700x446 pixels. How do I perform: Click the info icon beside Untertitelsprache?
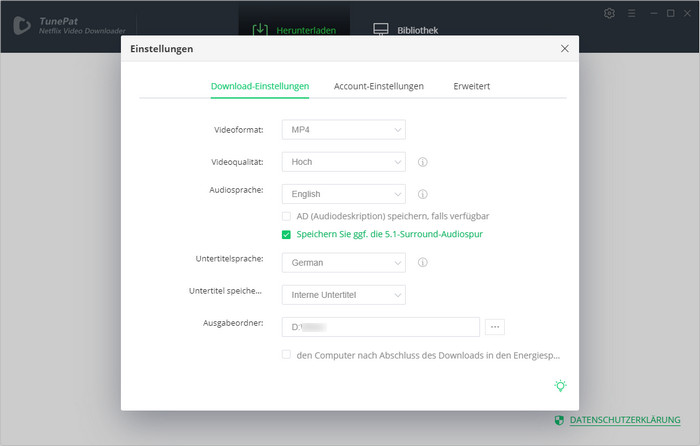[x=423, y=263]
